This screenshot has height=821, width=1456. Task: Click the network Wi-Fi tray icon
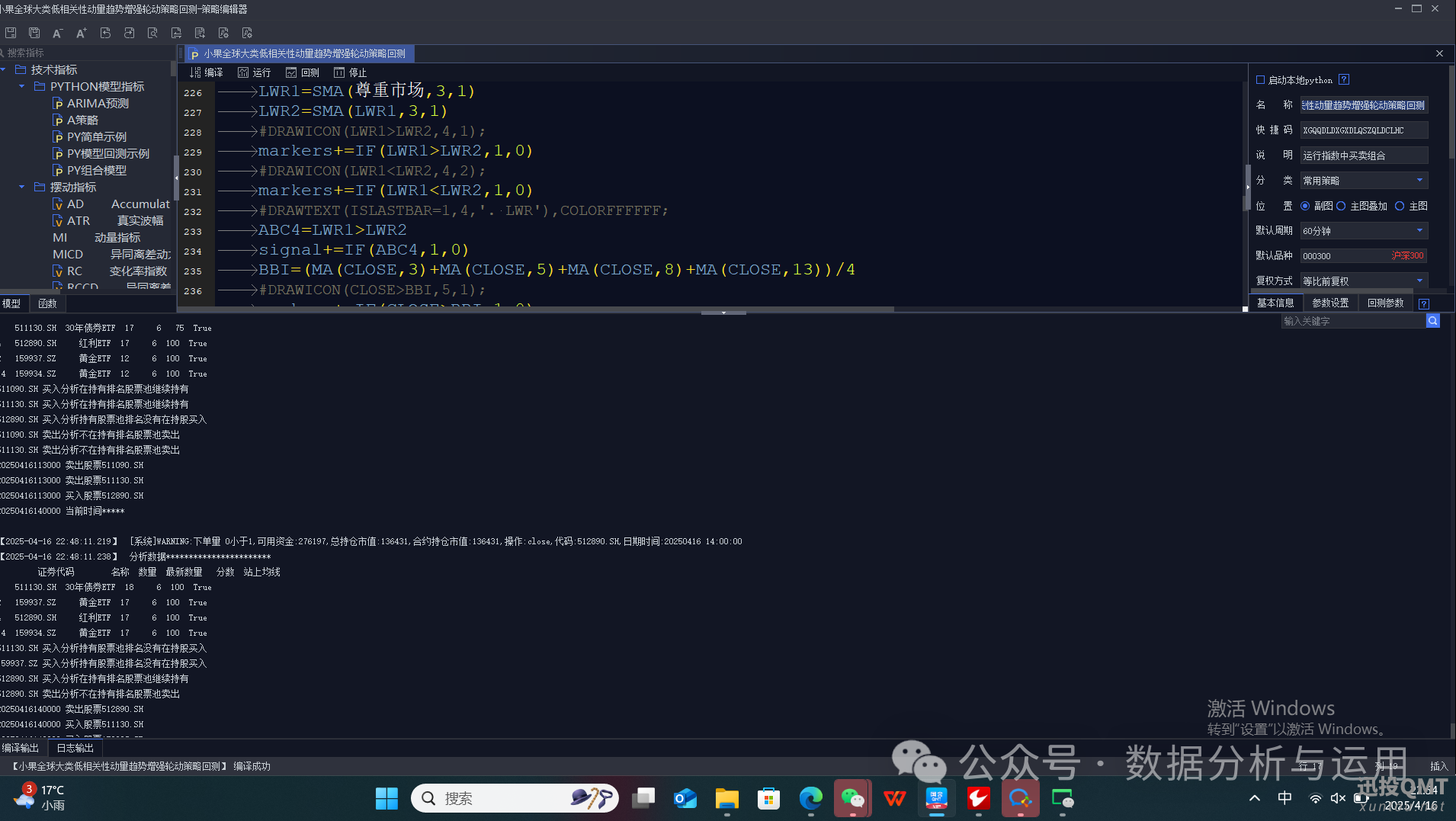(x=1315, y=798)
